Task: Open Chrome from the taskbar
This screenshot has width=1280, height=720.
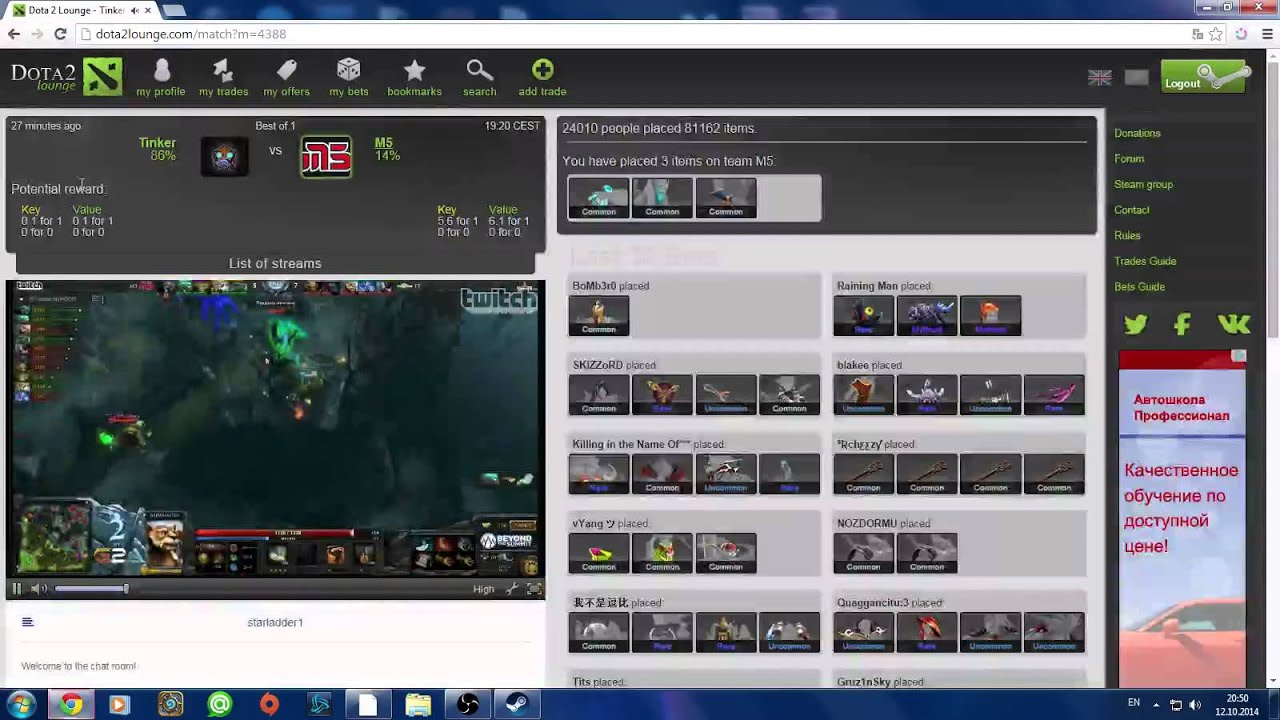Action: (70, 705)
